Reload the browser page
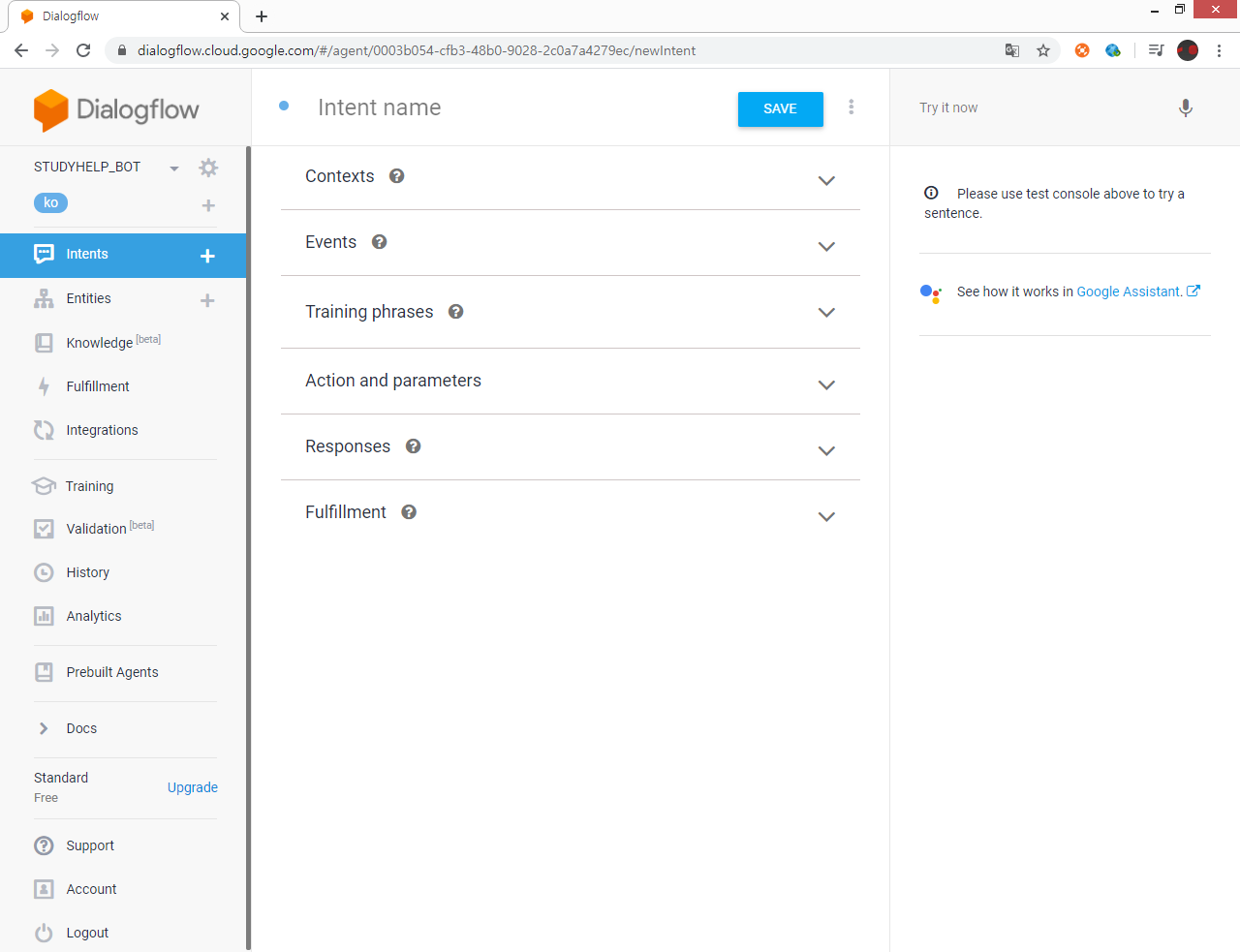Viewport: 1240px width, 952px height. point(83,50)
